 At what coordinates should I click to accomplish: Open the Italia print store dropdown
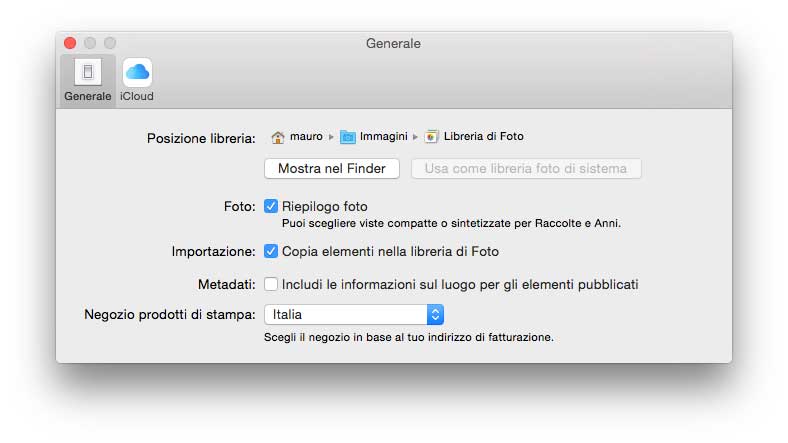click(x=345, y=315)
